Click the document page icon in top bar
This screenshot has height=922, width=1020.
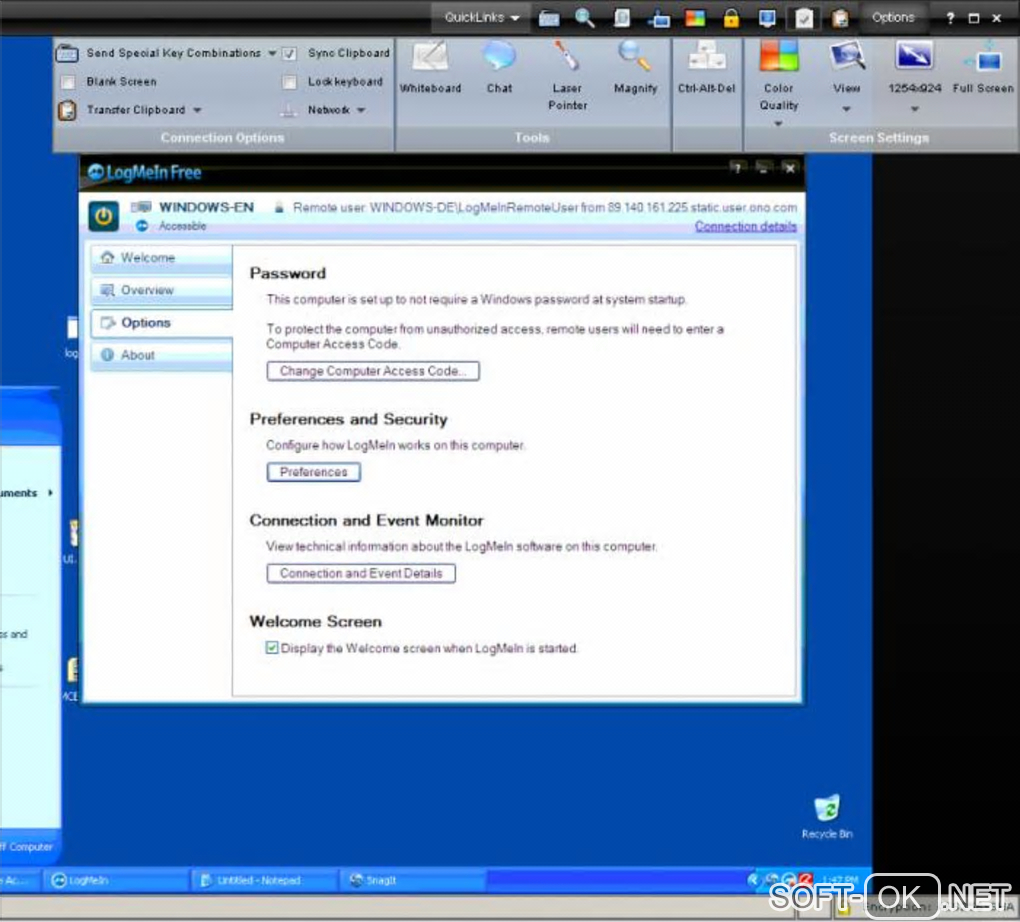pyautogui.click(x=622, y=18)
